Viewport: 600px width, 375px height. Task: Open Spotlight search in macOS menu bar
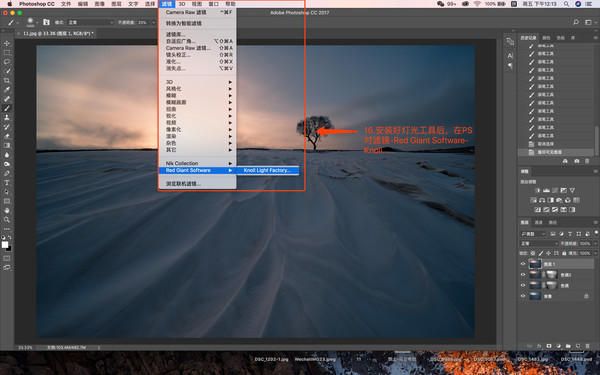coord(566,4)
